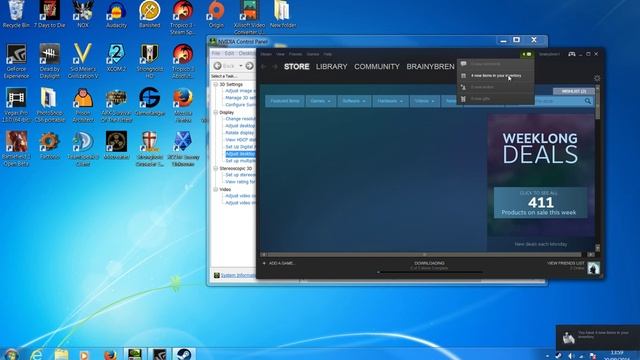
Task: Click the Featured Items store button
Action: (x=285, y=101)
